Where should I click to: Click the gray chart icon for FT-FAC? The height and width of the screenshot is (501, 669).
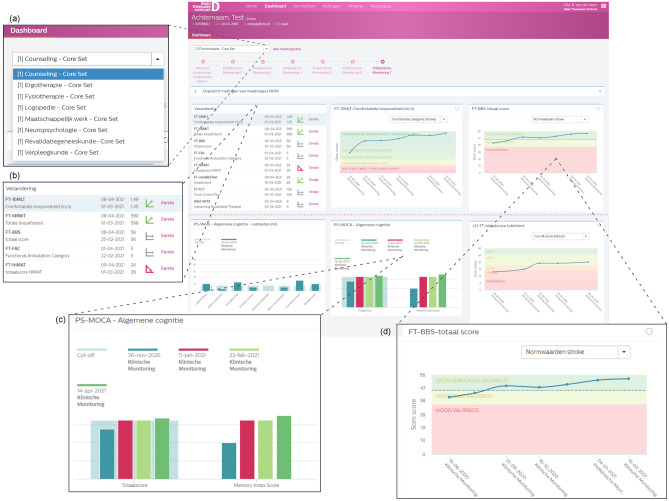[x=150, y=251]
